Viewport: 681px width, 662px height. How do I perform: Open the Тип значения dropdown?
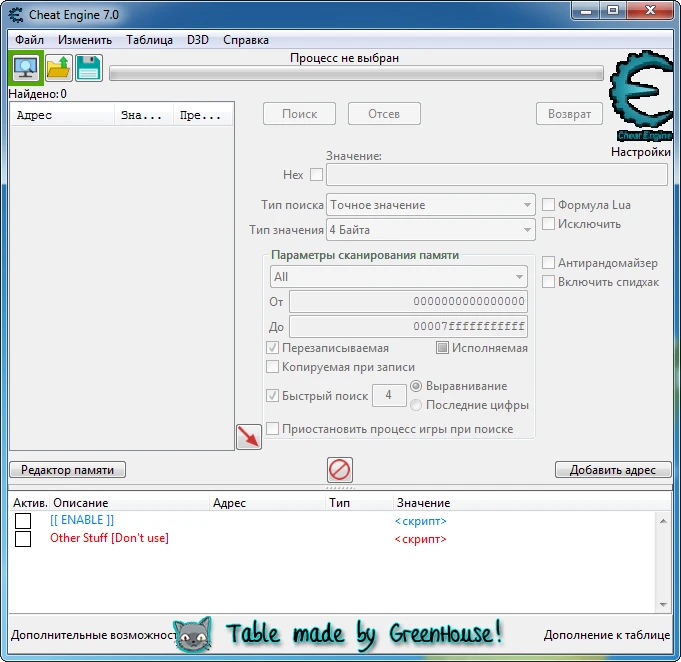(430, 230)
